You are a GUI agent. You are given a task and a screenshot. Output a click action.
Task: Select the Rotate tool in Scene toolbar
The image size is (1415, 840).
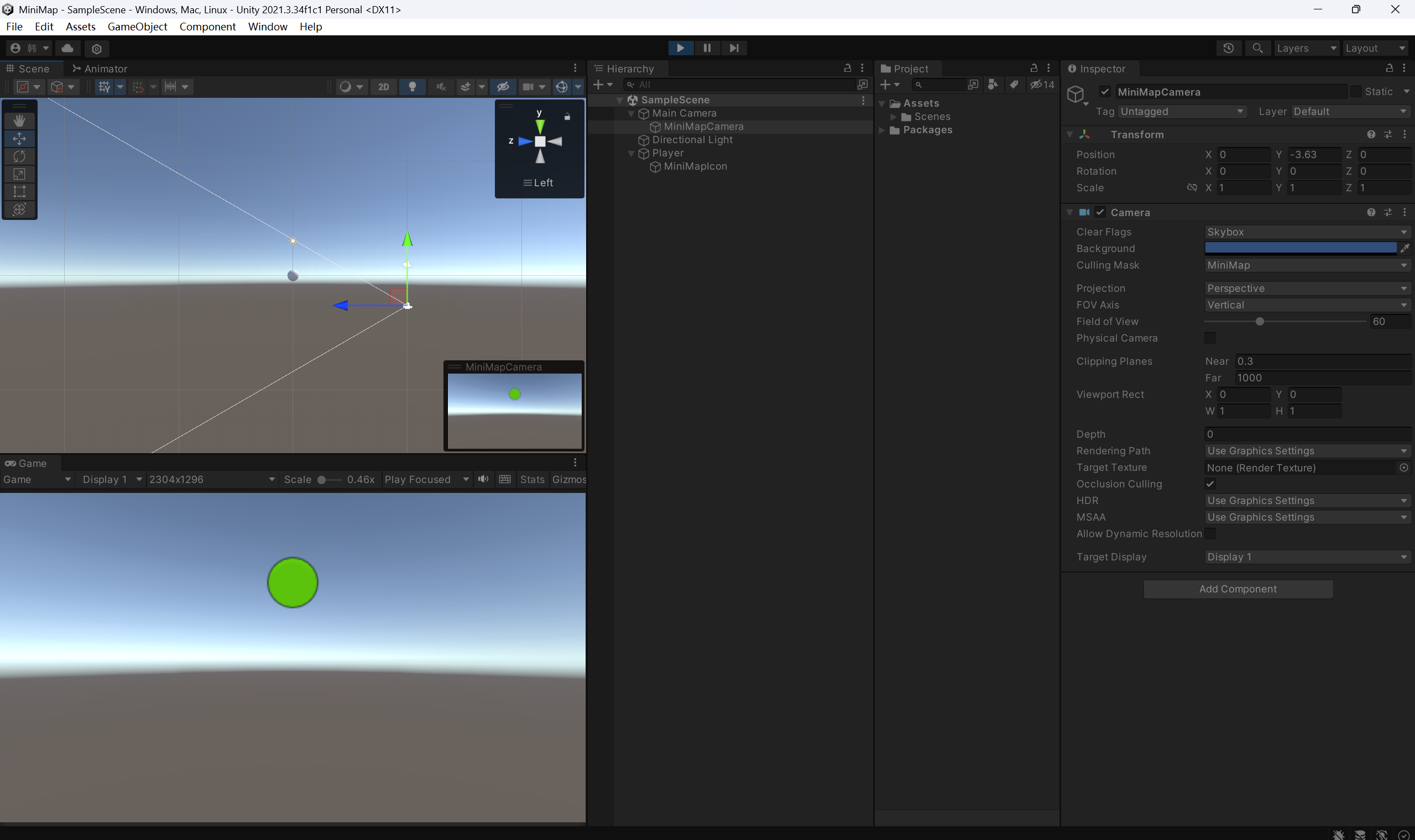[19, 156]
